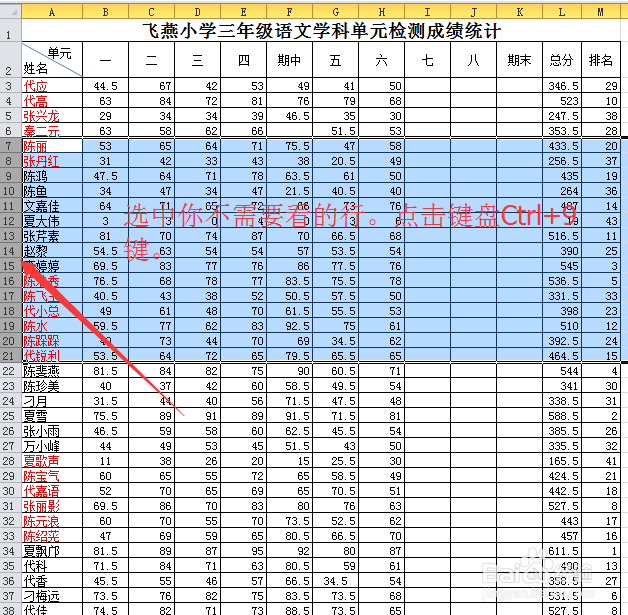Image resolution: width=628 pixels, height=615 pixels.
Task: Select the name cell 夏雪
Action: (52, 416)
